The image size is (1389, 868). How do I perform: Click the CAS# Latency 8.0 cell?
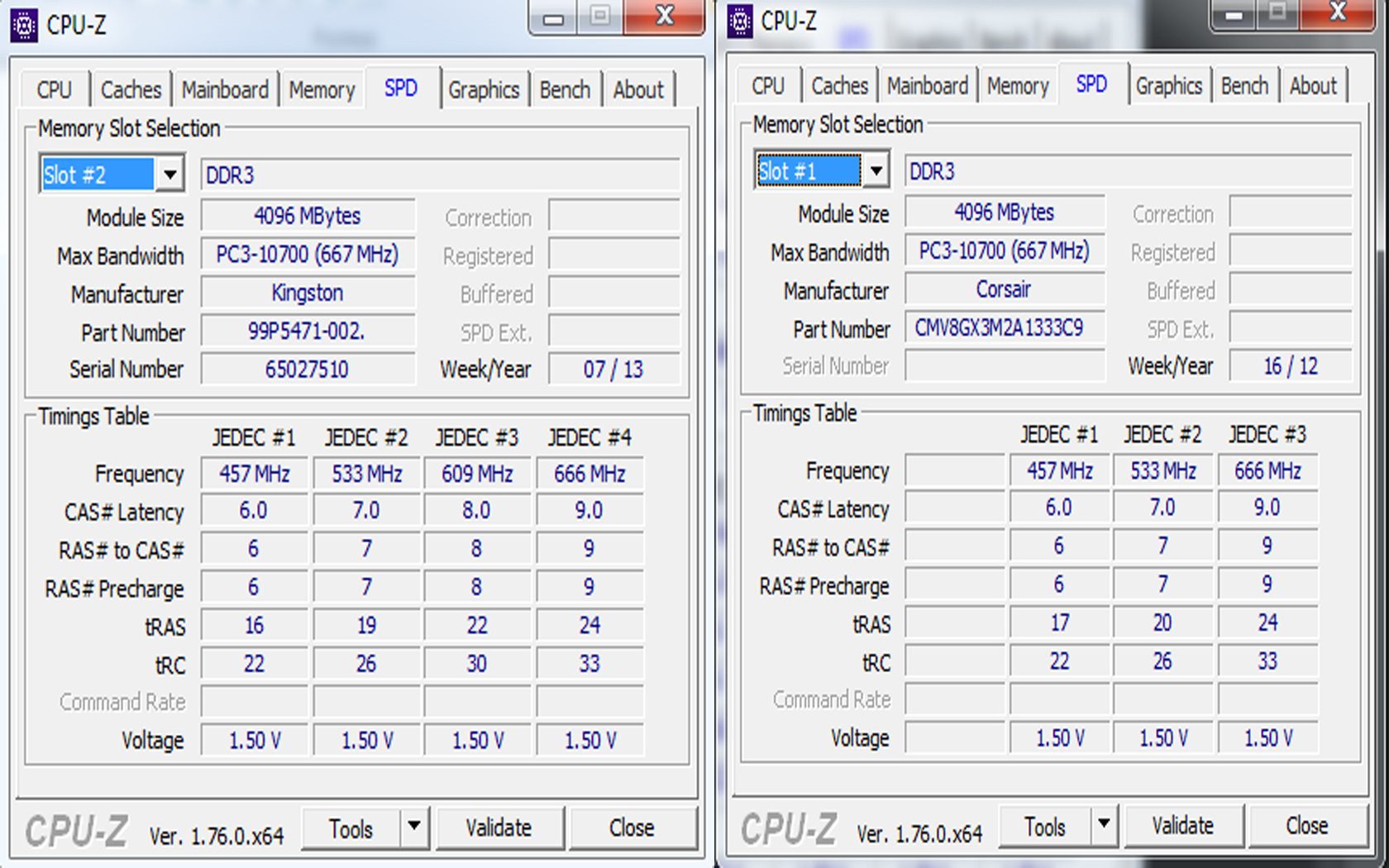tap(477, 511)
